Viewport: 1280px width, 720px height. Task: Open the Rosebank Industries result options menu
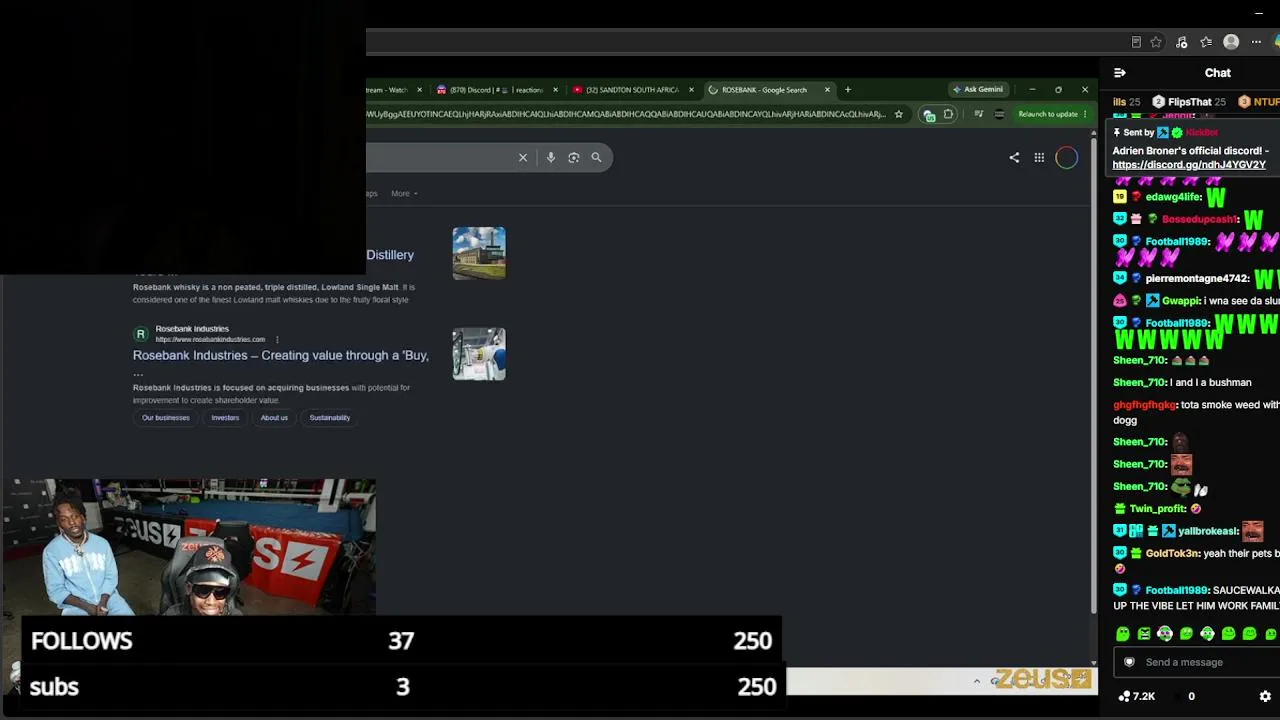pyautogui.click(x=277, y=339)
